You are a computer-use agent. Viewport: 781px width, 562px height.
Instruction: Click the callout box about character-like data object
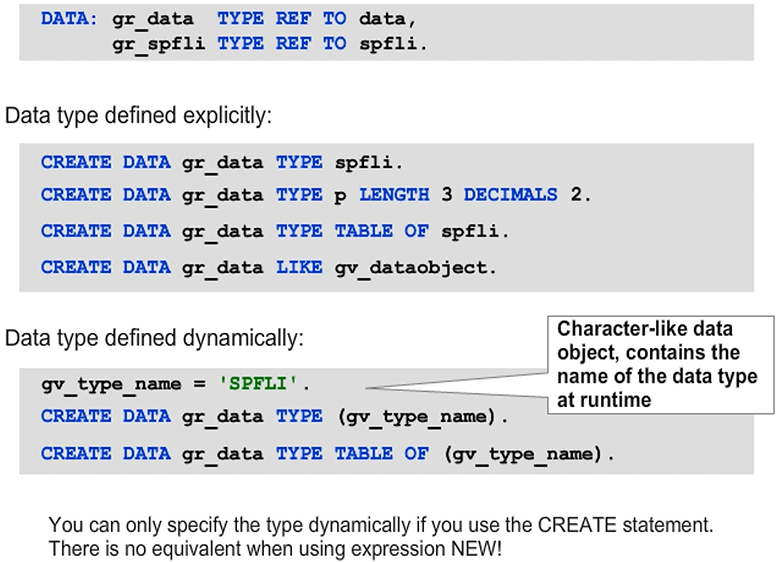point(658,365)
